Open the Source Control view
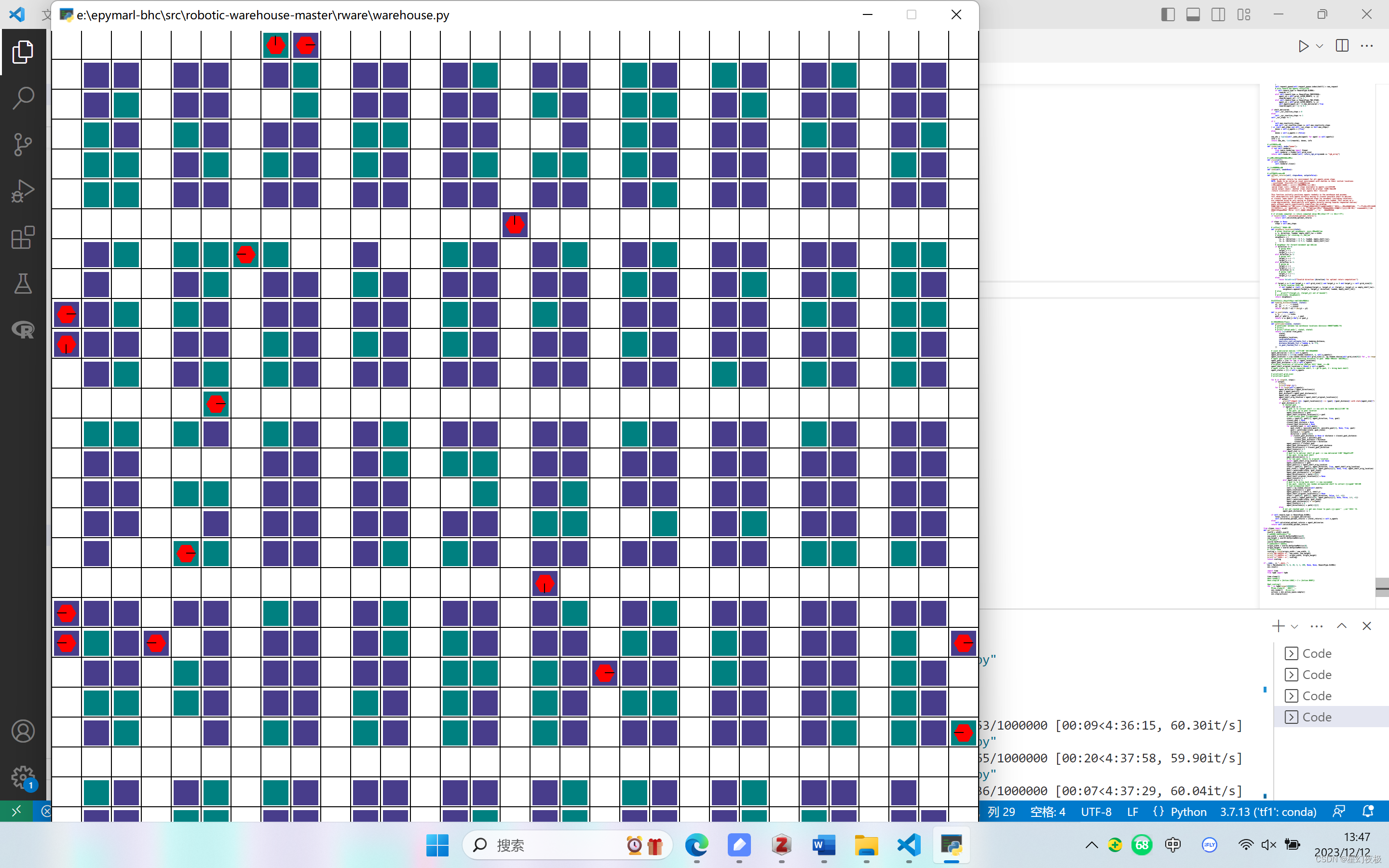 point(23,145)
